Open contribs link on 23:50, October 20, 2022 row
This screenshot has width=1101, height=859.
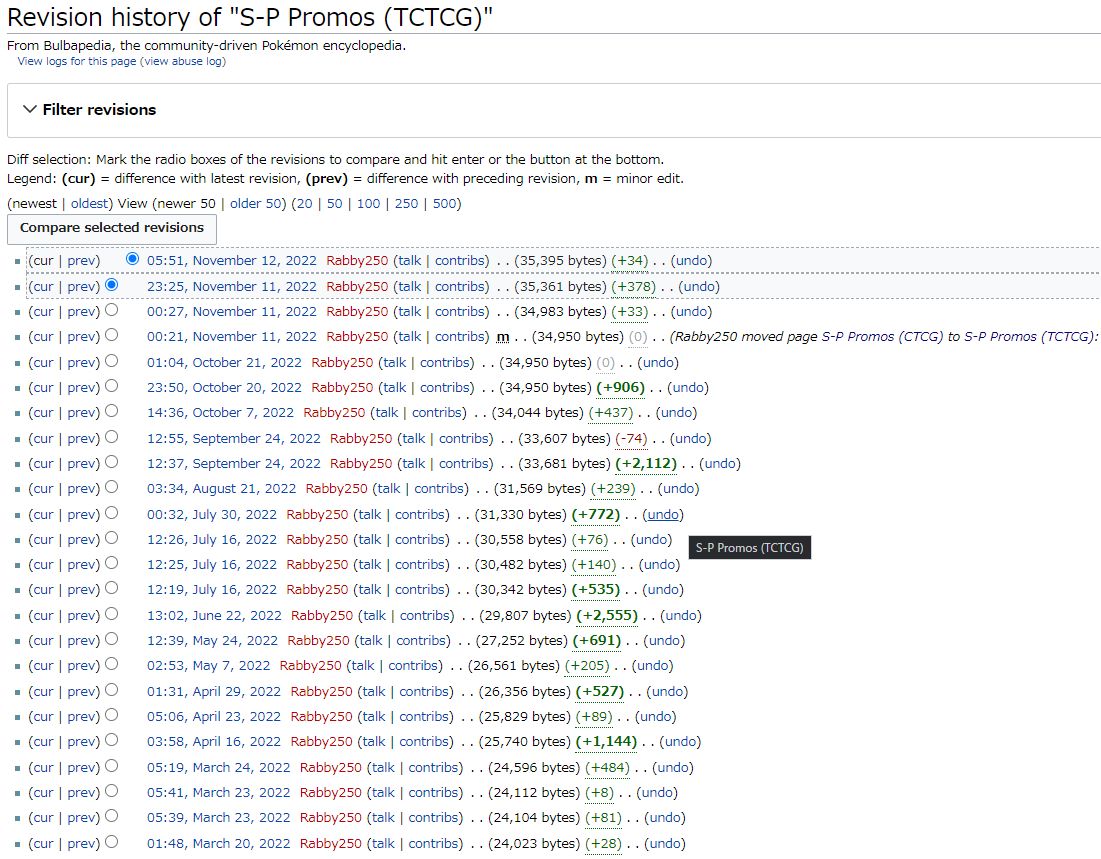click(445, 388)
